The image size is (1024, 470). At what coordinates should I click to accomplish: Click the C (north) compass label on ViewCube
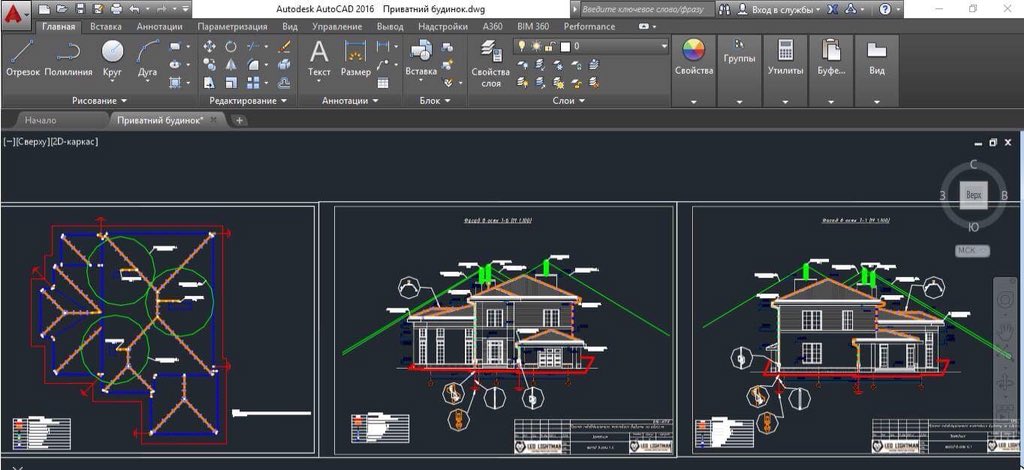[x=973, y=164]
